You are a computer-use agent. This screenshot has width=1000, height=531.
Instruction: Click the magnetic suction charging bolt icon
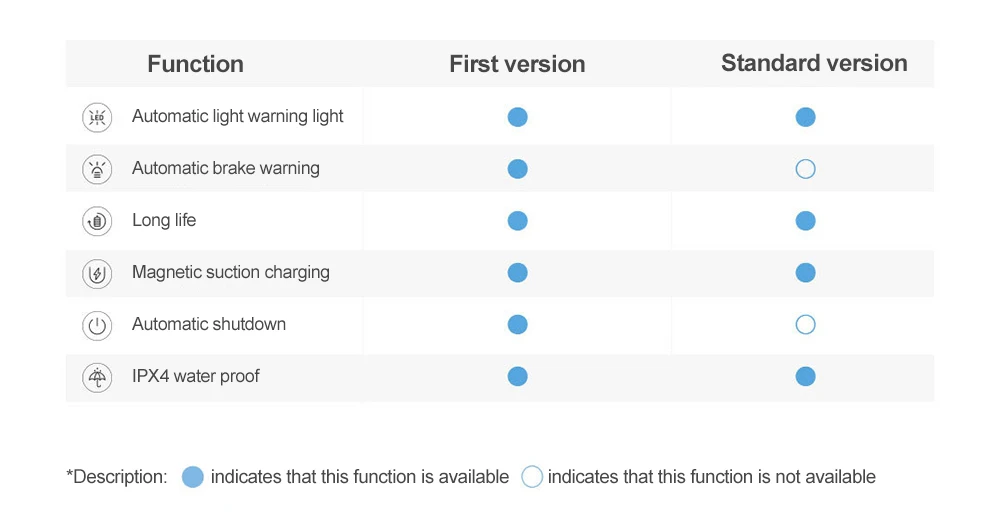(97, 274)
